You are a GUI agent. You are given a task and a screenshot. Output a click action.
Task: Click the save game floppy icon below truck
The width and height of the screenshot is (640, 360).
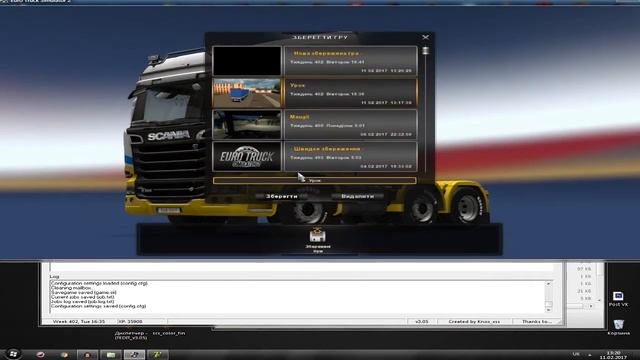pyautogui.click(x=318, y=236)
